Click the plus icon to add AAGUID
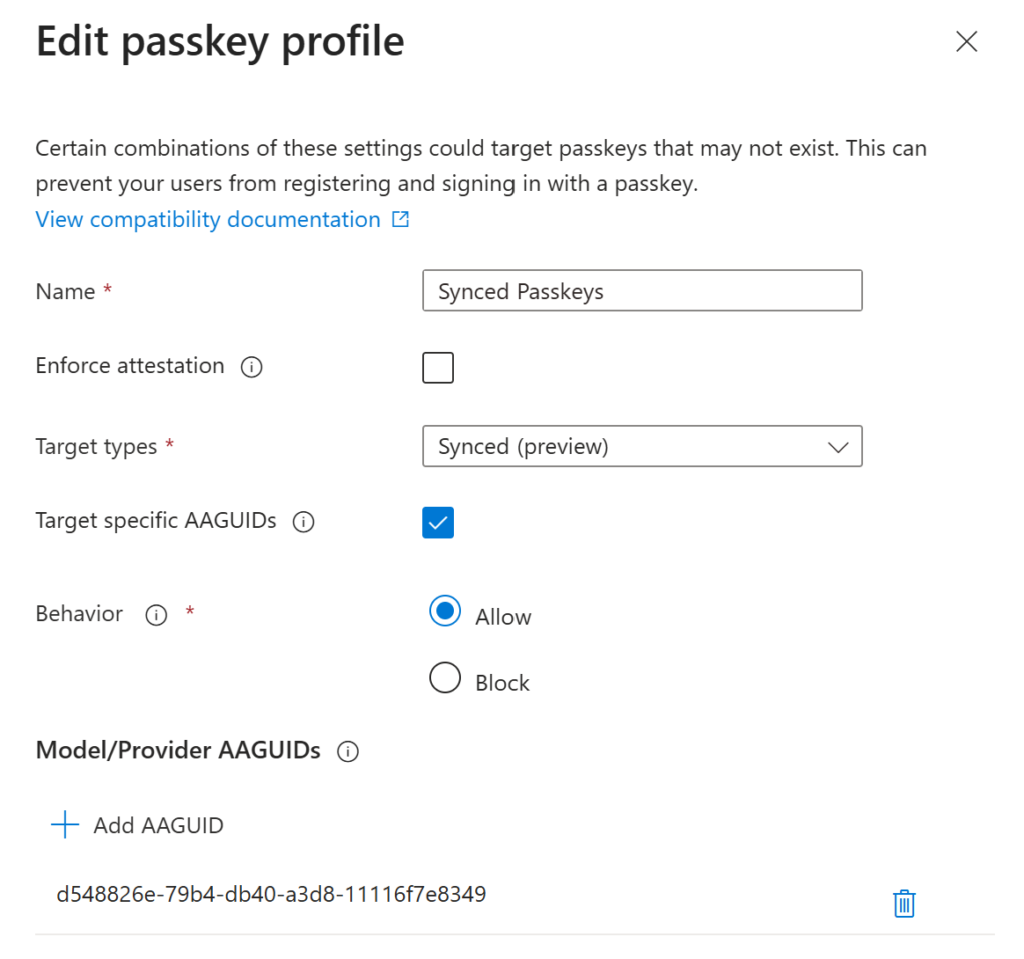Screen dimensions: 1024x959 click(65, 825)
